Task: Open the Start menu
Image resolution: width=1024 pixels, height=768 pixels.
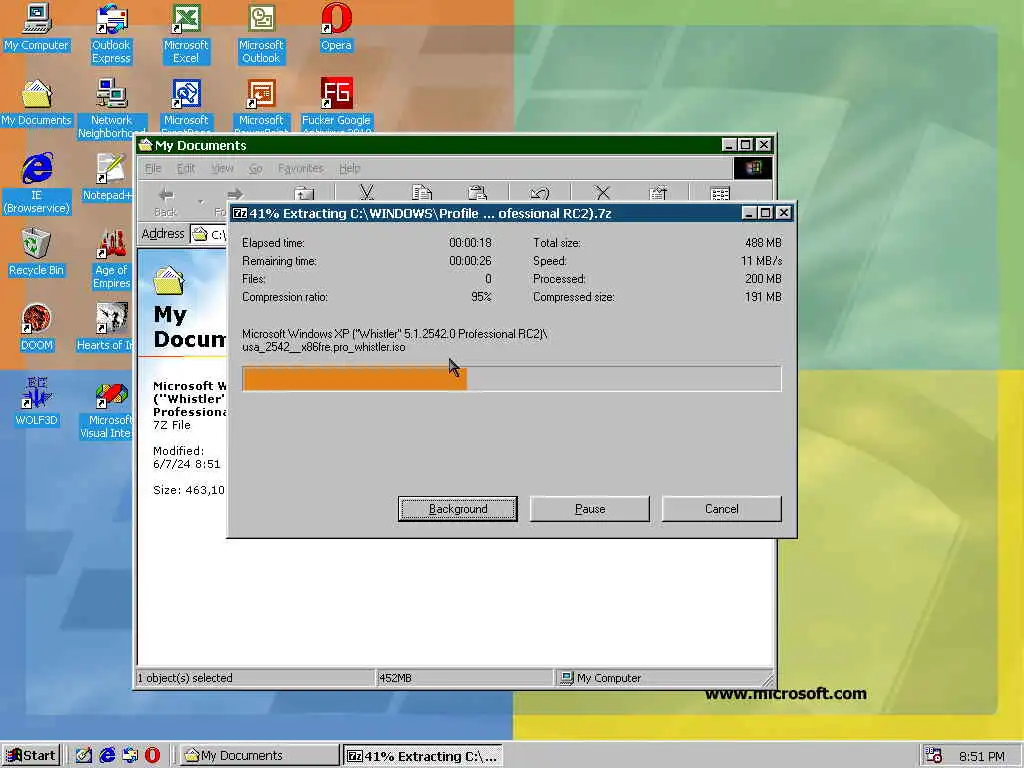Action: pyautogui.click(x=31, y=755)
